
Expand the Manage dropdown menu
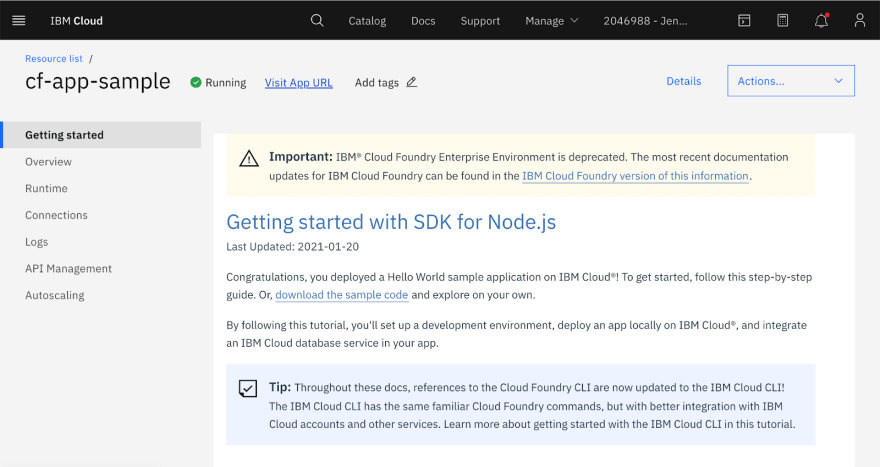(x=552, y=21)
